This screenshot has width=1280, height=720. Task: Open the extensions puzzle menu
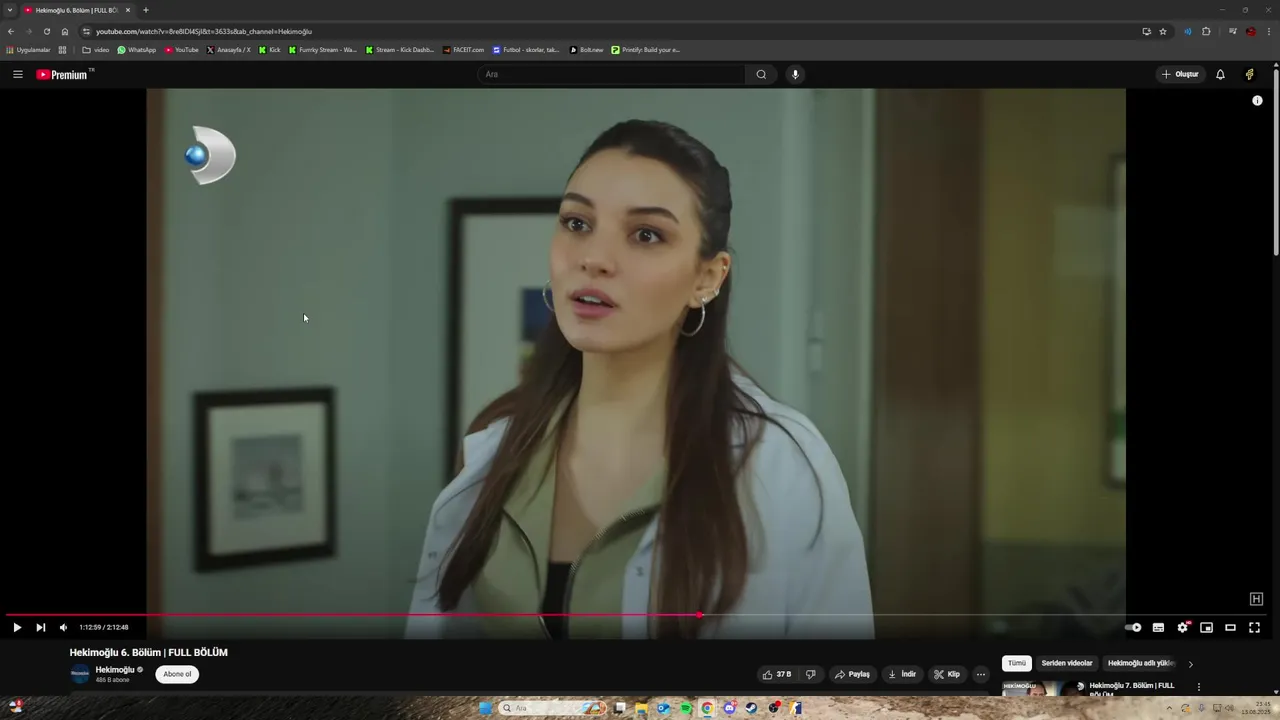(x=1206, y=31)
